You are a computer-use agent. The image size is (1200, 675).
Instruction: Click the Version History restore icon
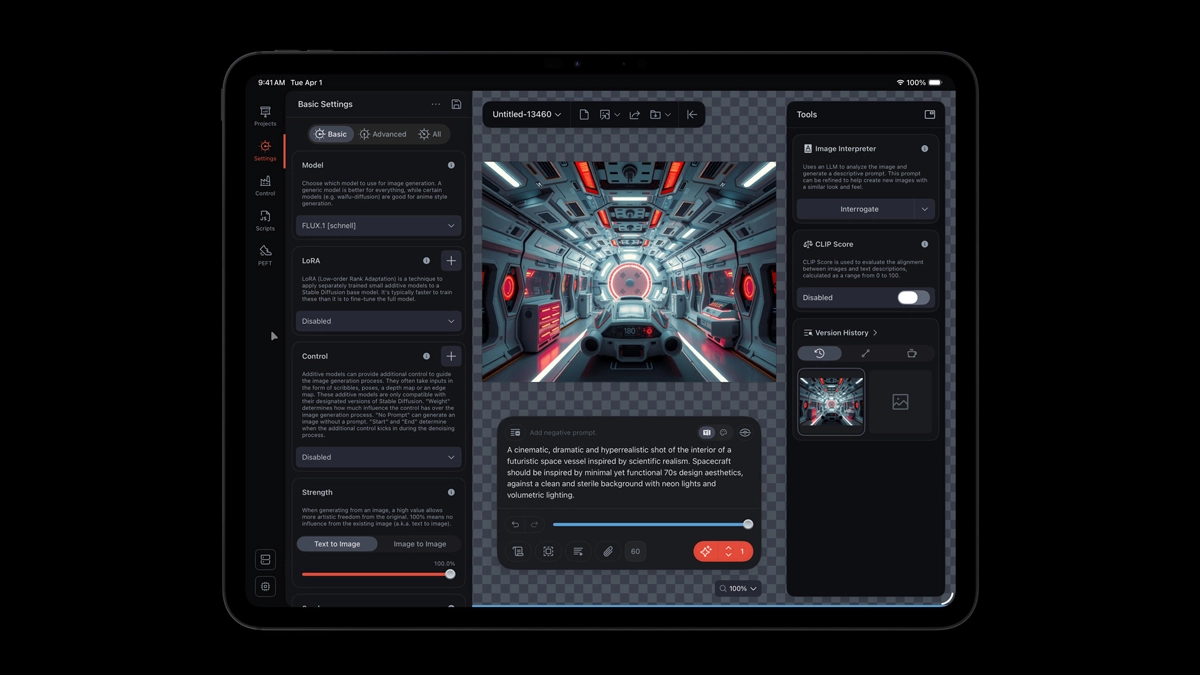tap(820, 353)
